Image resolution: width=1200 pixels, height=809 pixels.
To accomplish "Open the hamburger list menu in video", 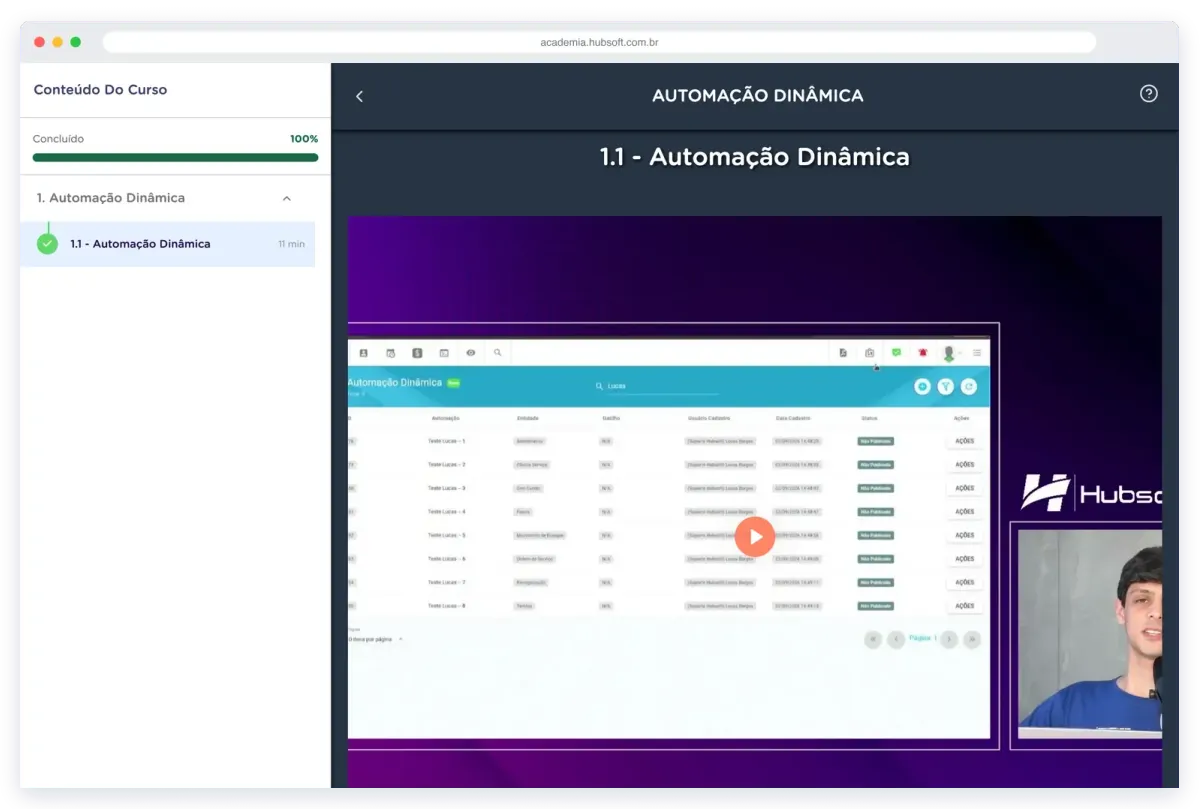I will point(977,353).
